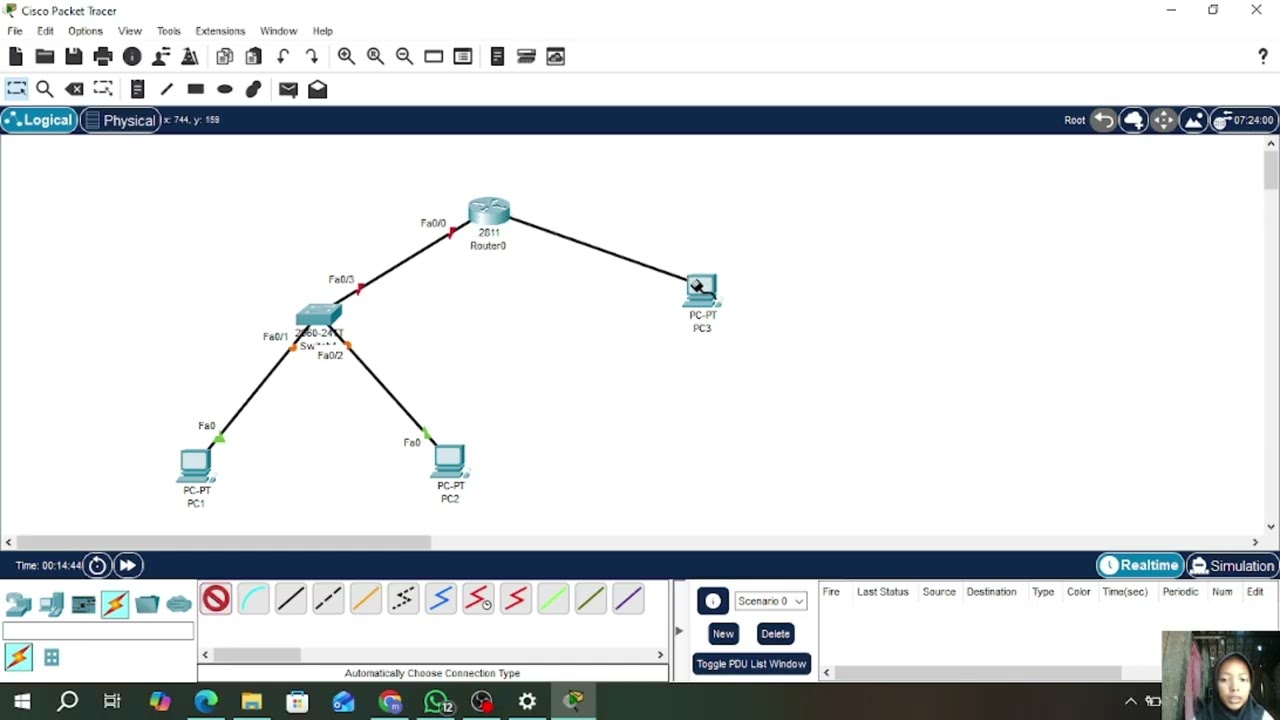
Task: Open Microsoft Edge from taskbar
Action: pyautogui.click(x=206, y=702)
